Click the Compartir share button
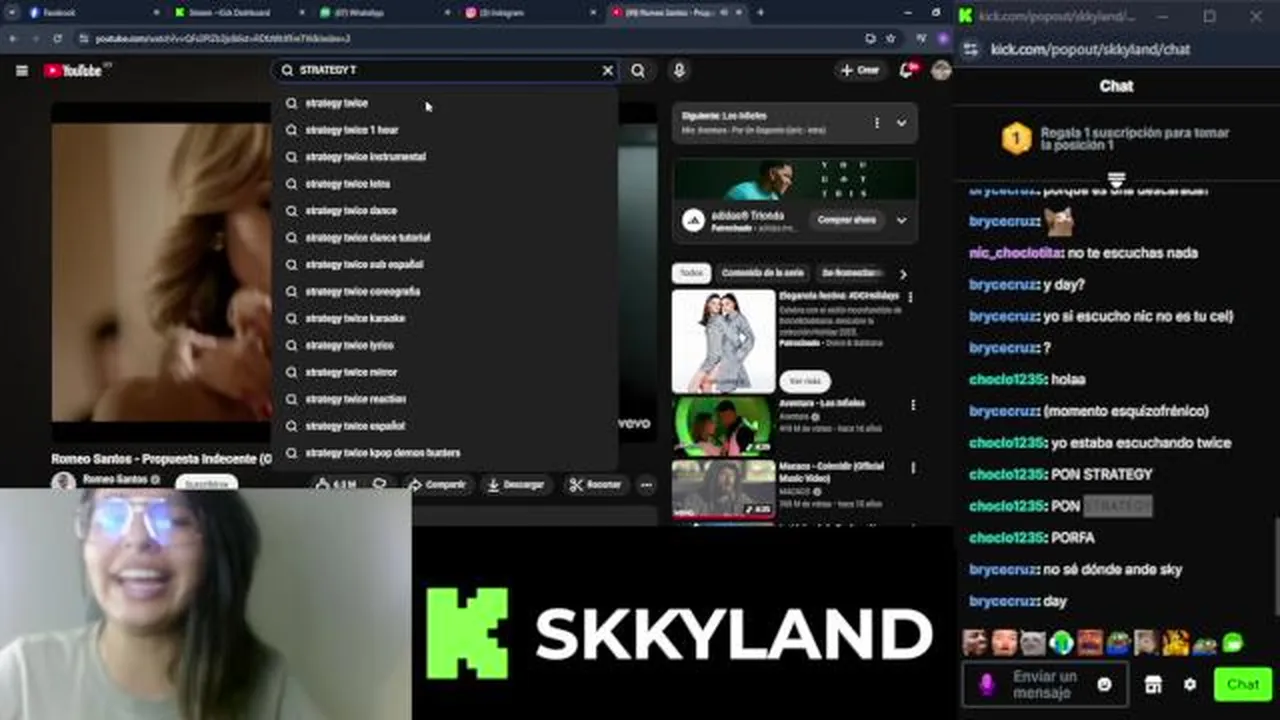The image size is (1280, 720). [437, 485]
